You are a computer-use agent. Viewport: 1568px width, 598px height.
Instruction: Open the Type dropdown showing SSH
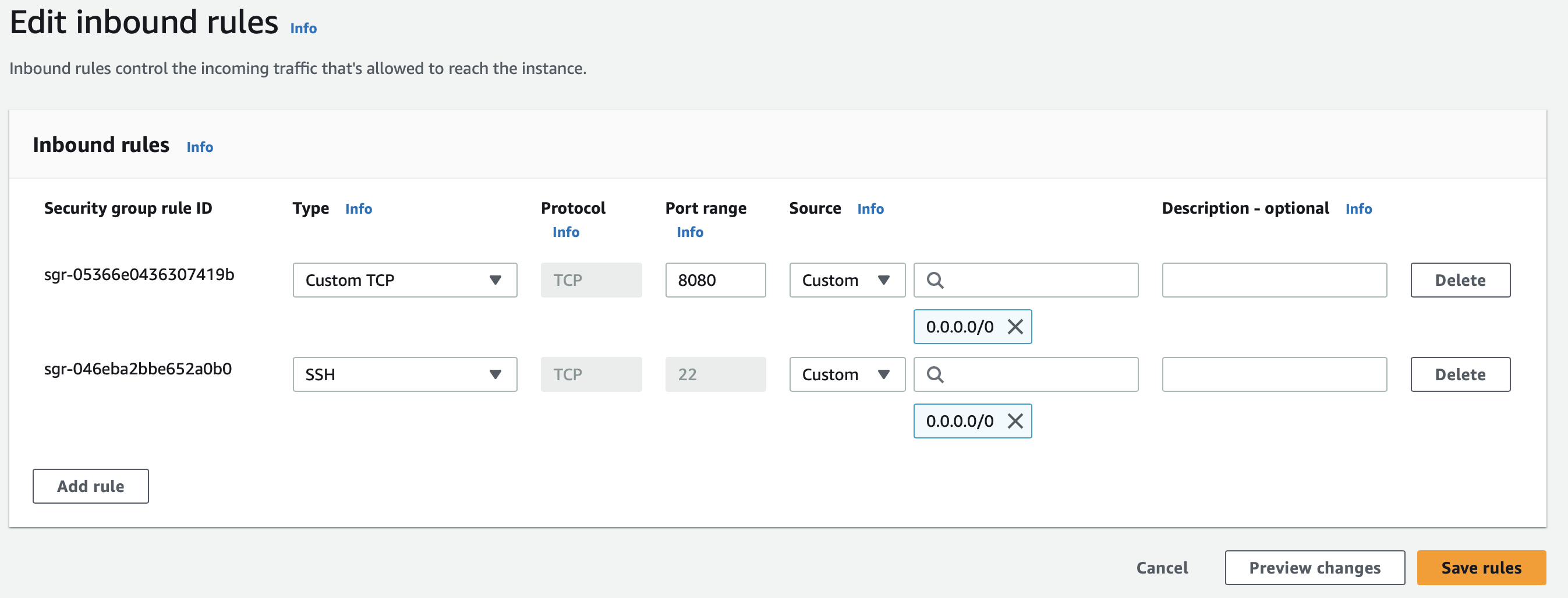click(405, 374)
